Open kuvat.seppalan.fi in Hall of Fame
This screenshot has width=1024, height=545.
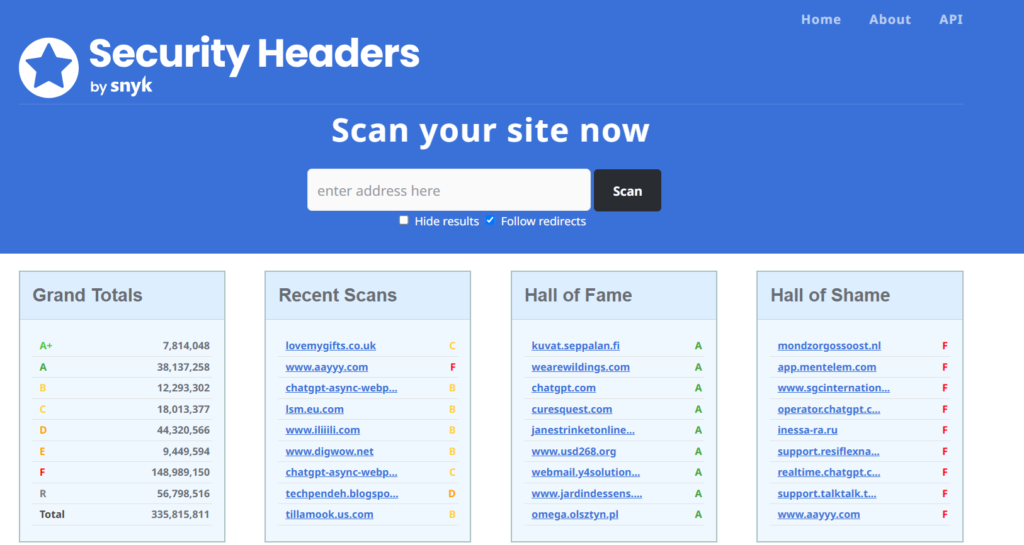point(575,346)
